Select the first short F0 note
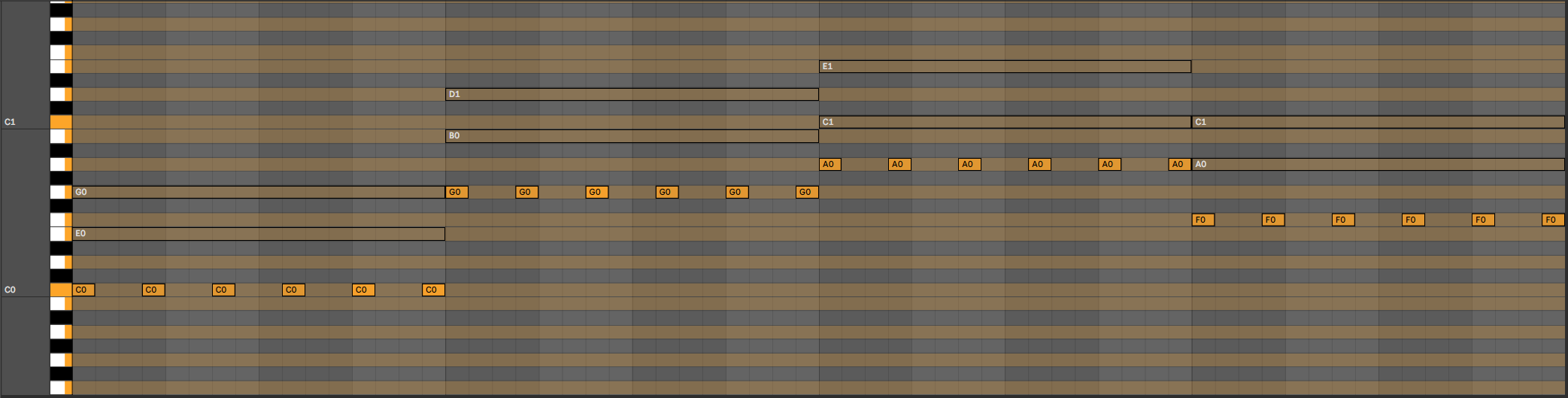 (x=1203, y=220)
